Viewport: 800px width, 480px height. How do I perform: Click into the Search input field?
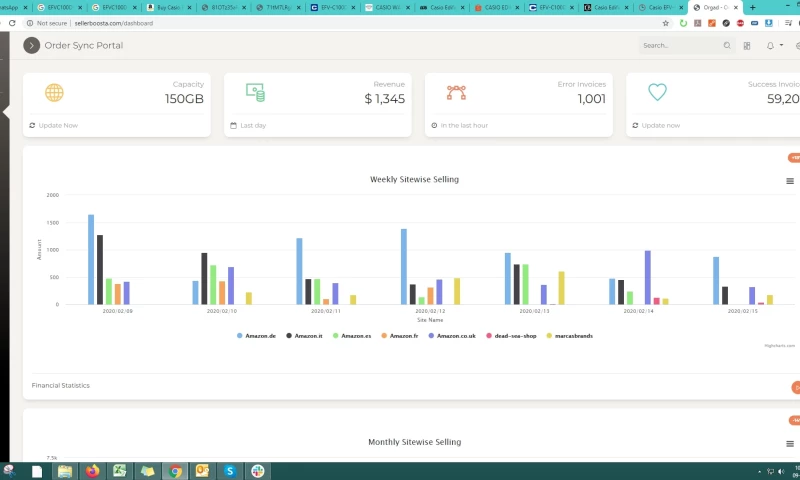(680, 45)
